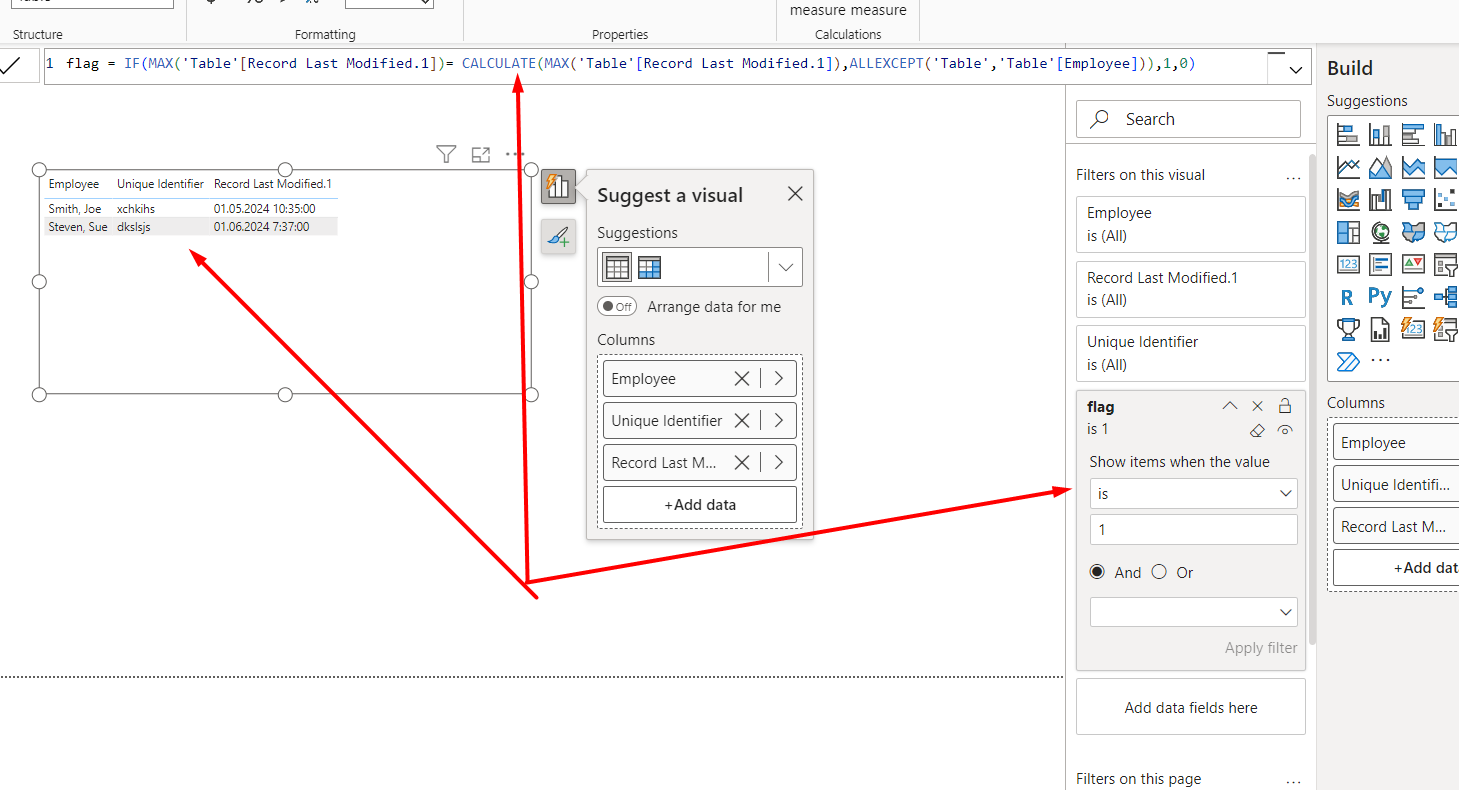The height and width of the screenshot is (790, 1459).
Task: Select the clustered bar chart visual
Action: (1413, 134)
